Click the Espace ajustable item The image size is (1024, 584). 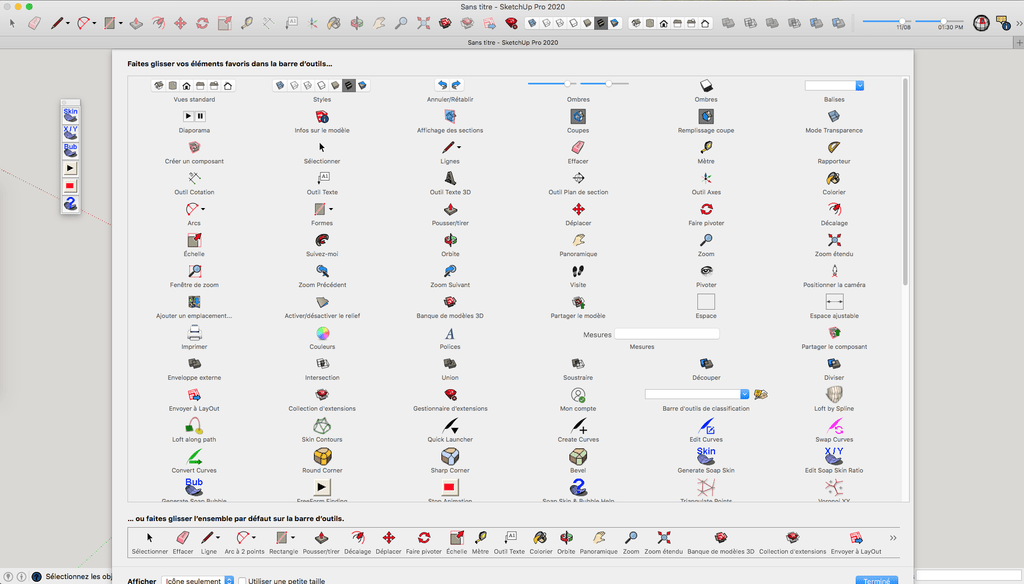(x=834, y=301)
